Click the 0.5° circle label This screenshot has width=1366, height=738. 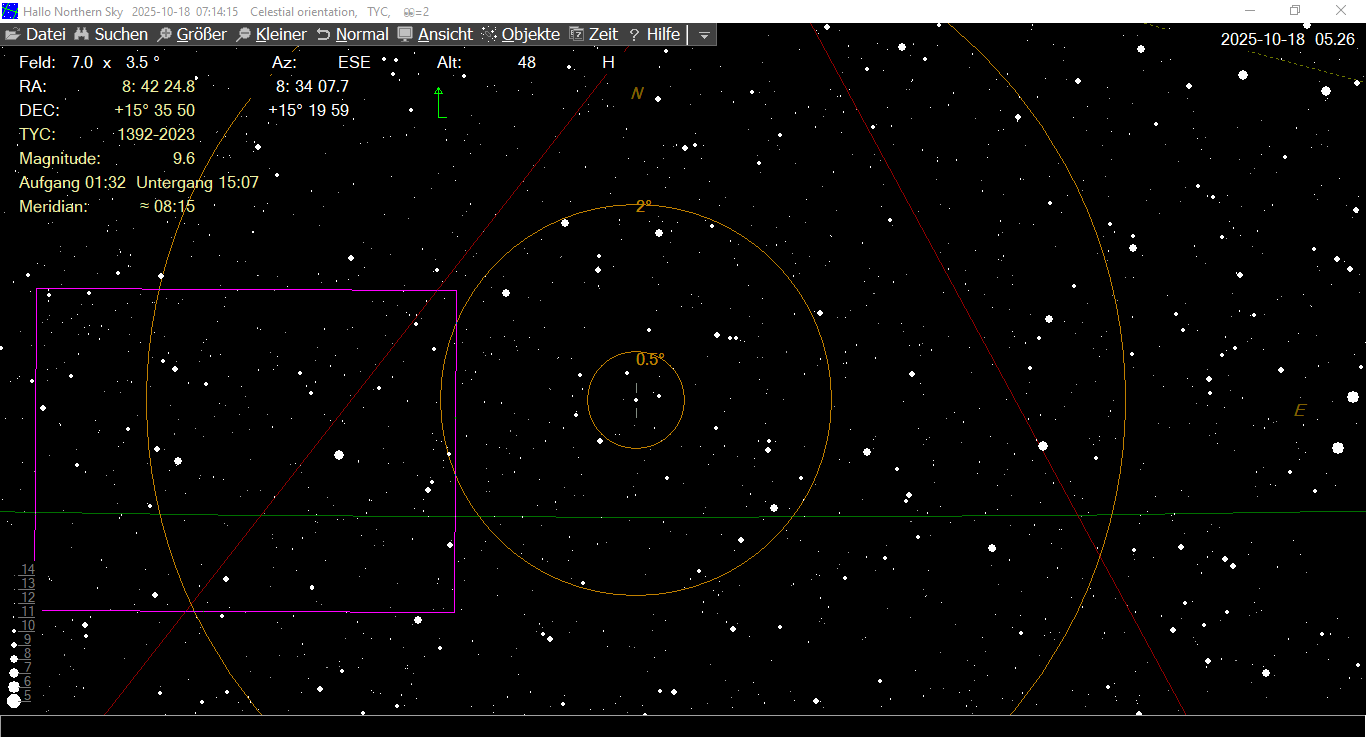click(650, 359)
